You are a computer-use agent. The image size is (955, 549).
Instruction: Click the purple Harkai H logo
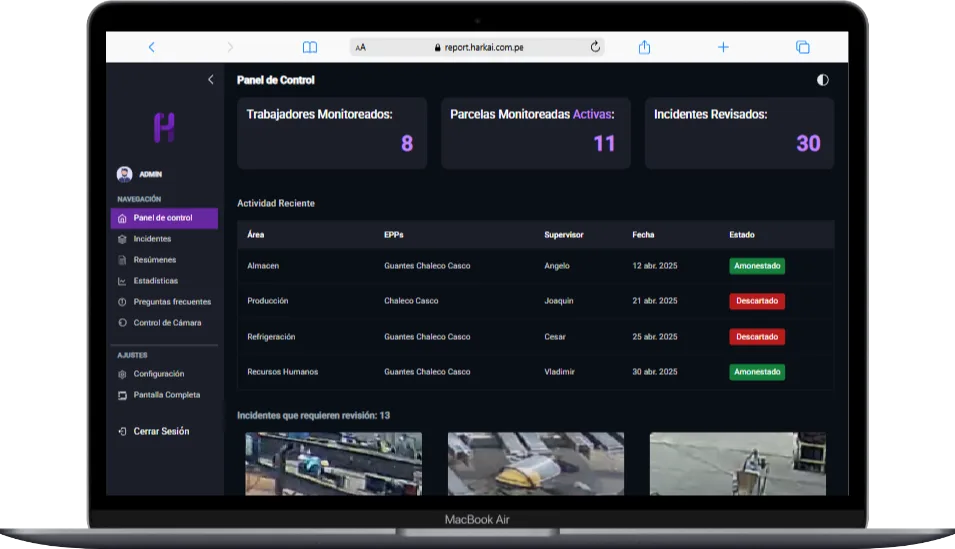164,127
